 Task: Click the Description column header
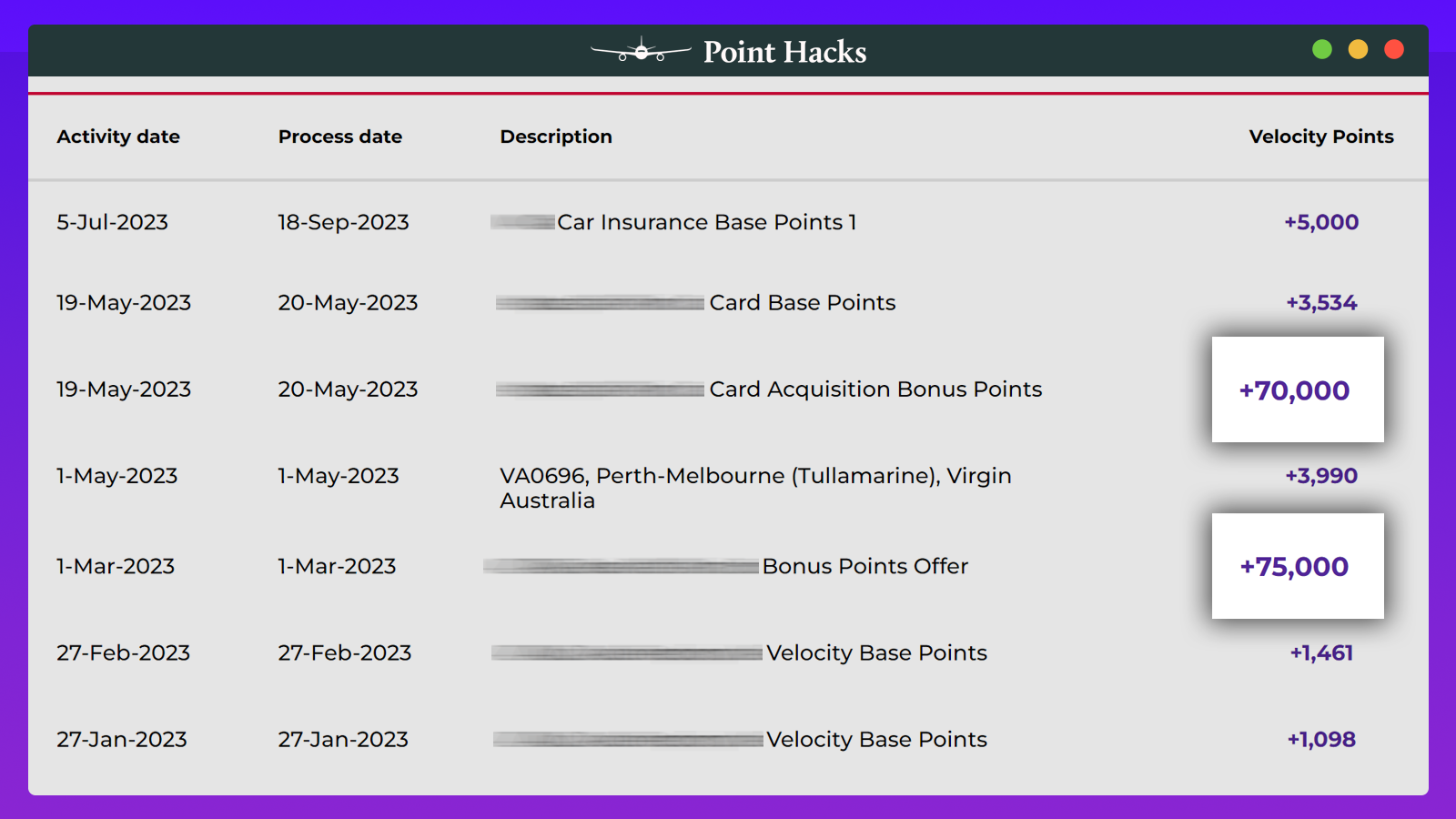(556, 136)
